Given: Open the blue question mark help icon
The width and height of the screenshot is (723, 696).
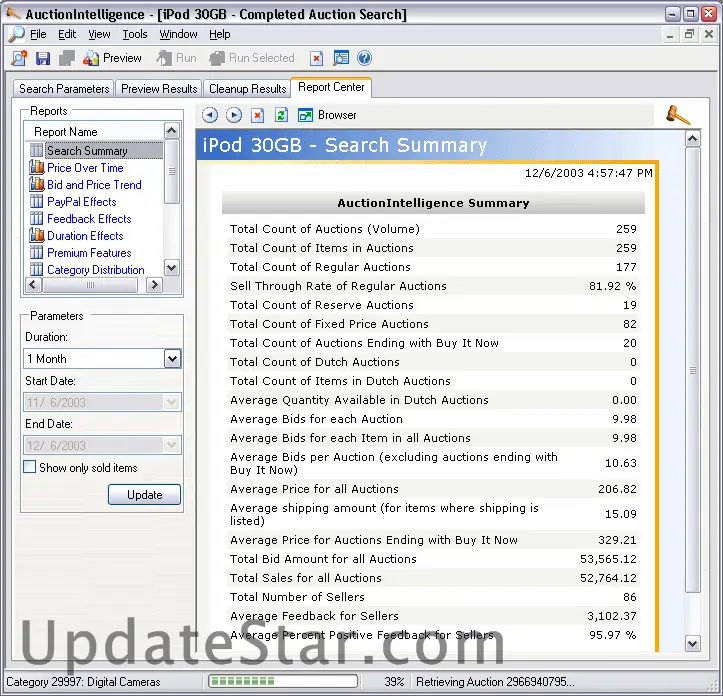Looking at the screenshot, I should (x=364, y=58).
